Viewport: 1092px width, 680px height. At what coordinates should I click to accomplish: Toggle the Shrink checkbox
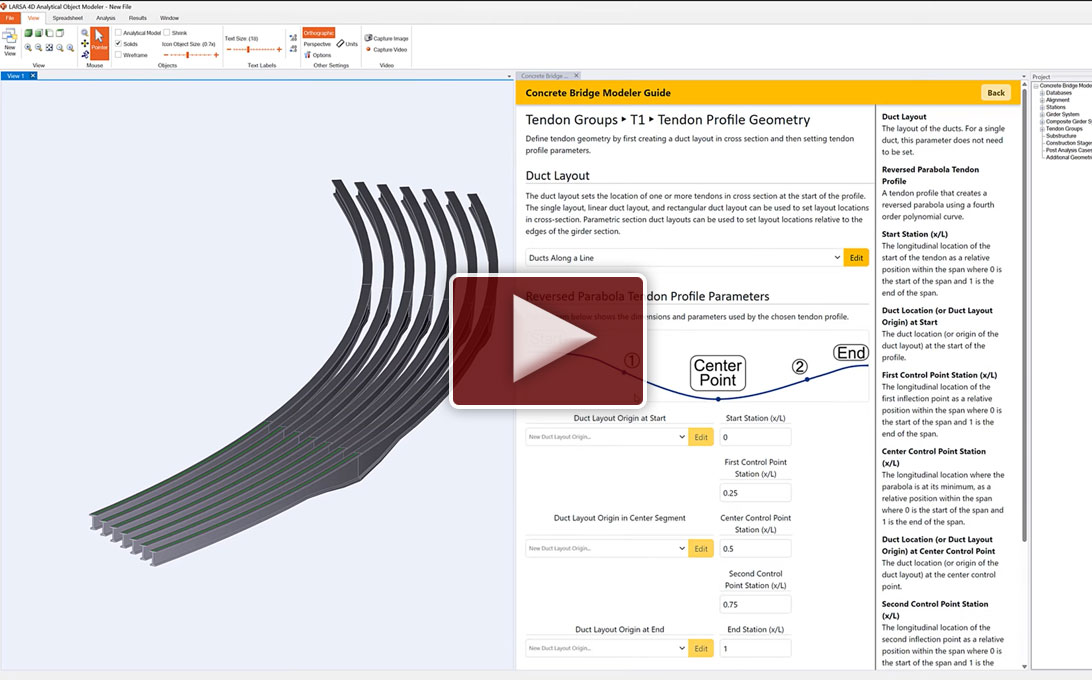167,33
